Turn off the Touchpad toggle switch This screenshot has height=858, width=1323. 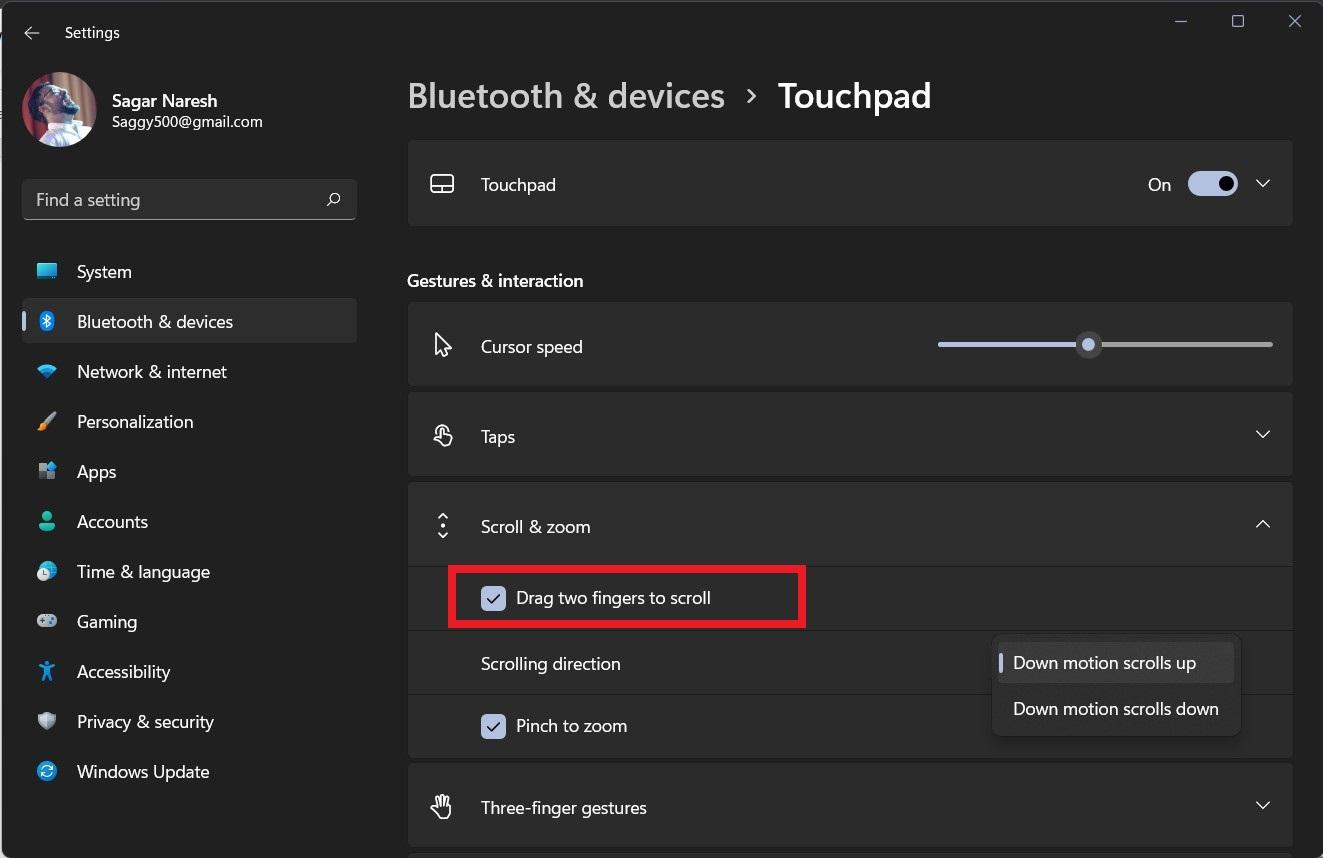[x=1212, y=184]
